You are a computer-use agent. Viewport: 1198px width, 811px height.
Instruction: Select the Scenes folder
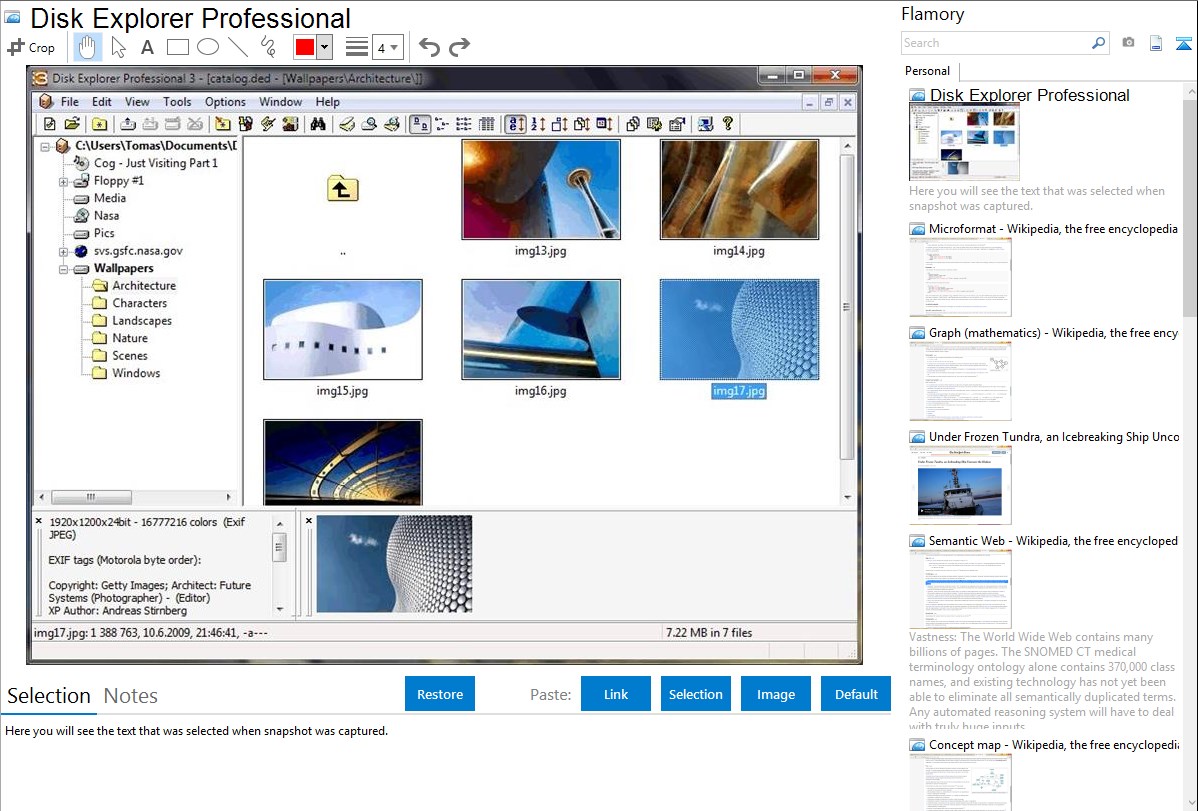point(121,356)
